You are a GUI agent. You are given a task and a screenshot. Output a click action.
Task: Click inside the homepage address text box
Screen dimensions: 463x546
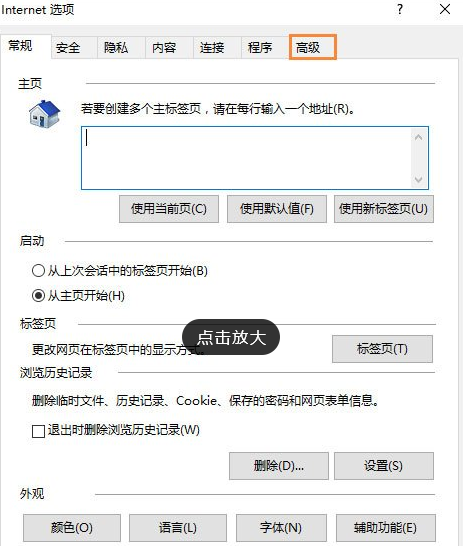coord(246,158)
